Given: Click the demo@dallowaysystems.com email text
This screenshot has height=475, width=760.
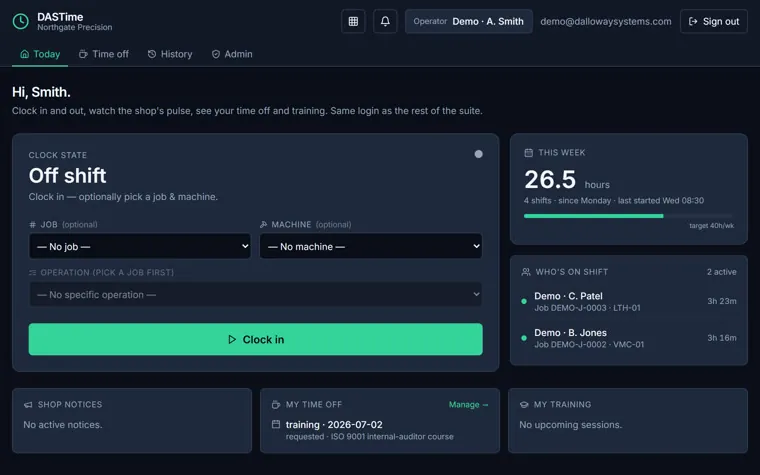Looking at the screenshot, I should pos(606,21).
